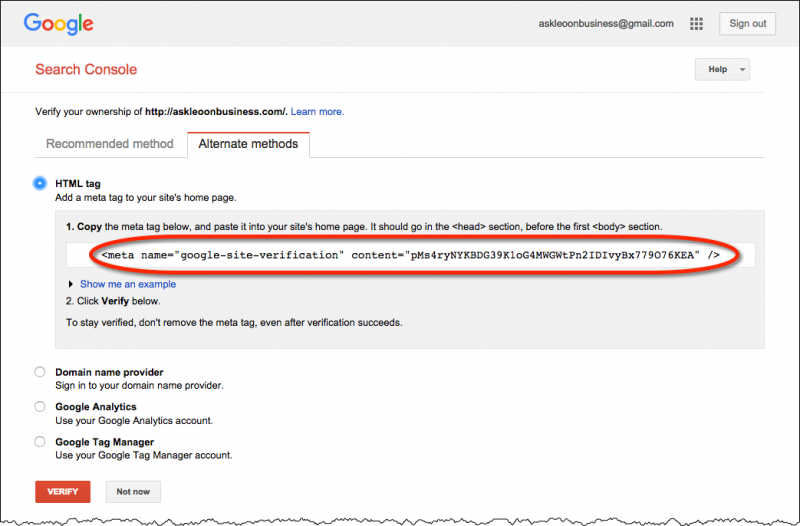Image resolution: width=800 pixels, height=526 pixels.
Task: Click the 'To stay verified' notice text
Action: 234,322
